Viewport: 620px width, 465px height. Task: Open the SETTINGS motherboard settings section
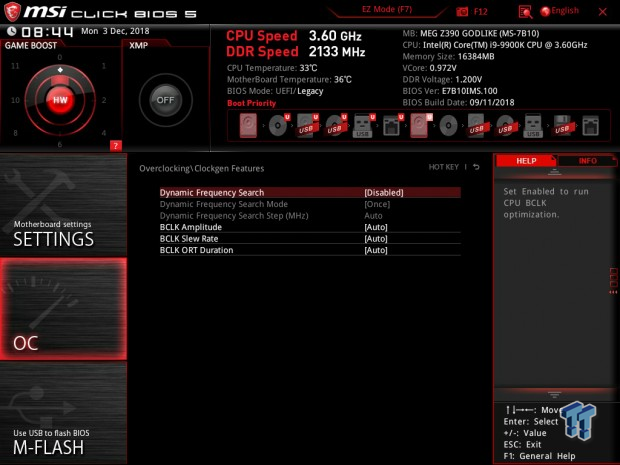(63, 205)
